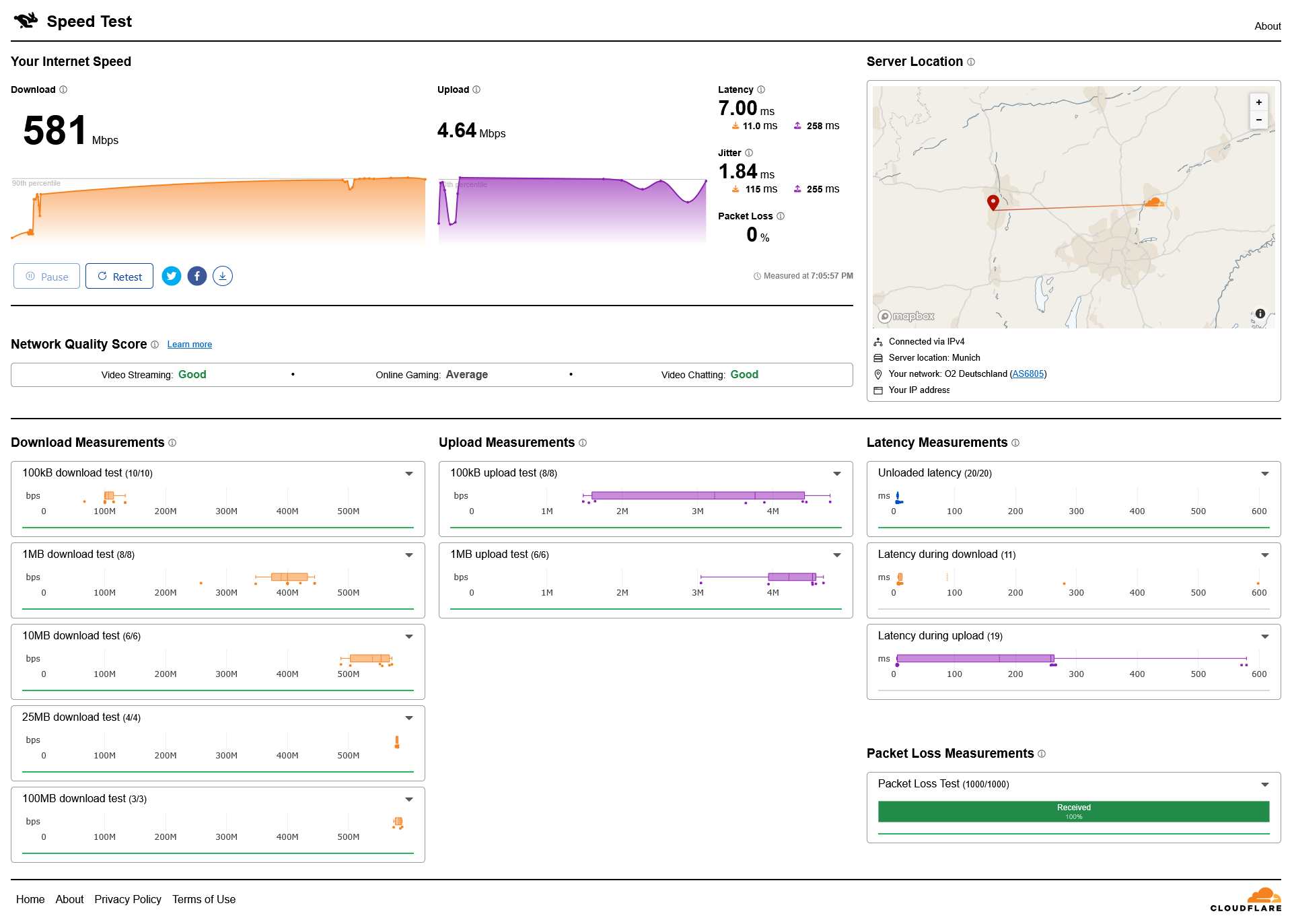Screen dimensions: 1292x924
Task: Click the Speed Test rabbit logo
Action: (x=26, y=21)
